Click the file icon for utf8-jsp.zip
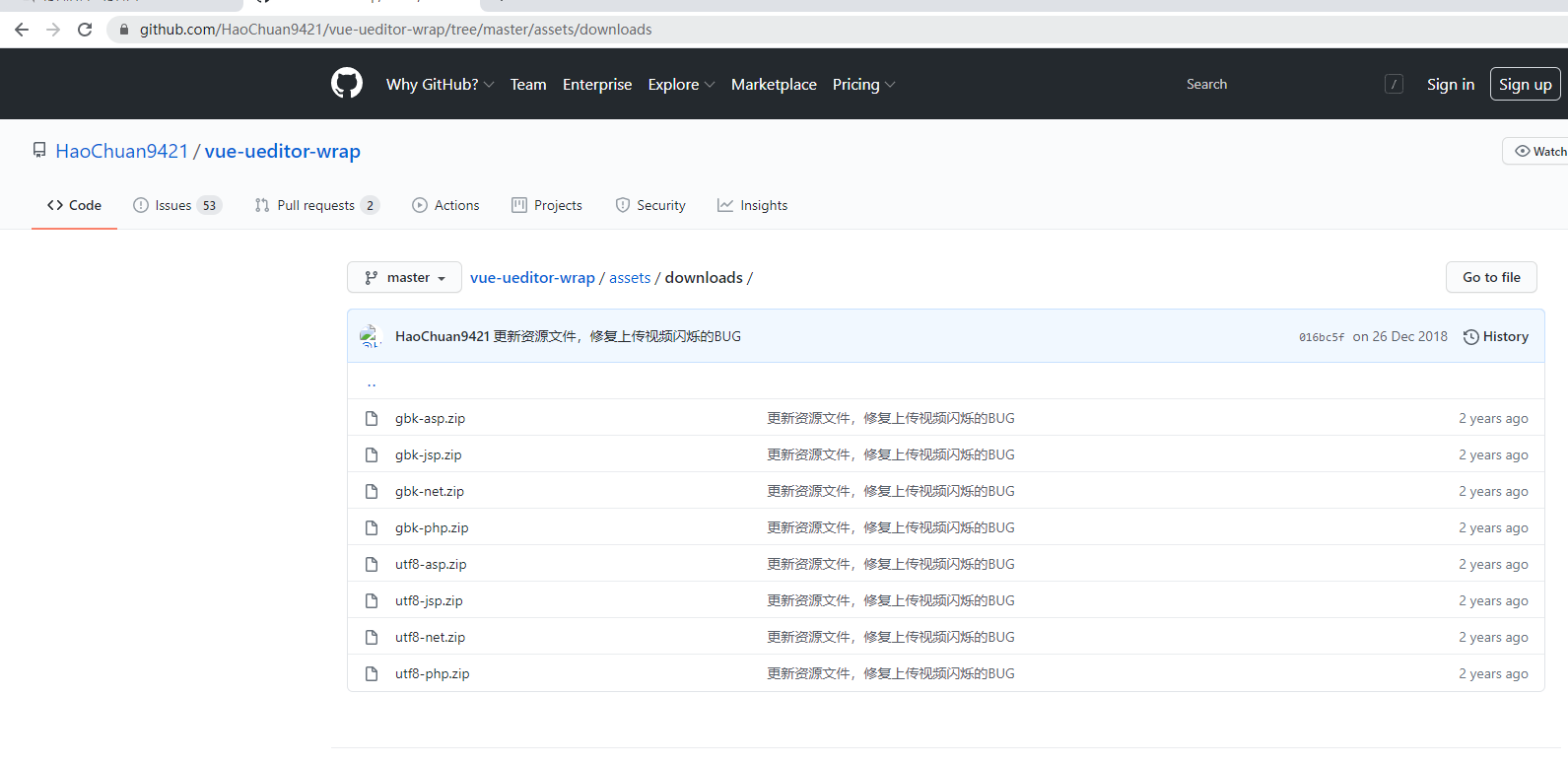Screen dimensions: 1568x766 372,600
